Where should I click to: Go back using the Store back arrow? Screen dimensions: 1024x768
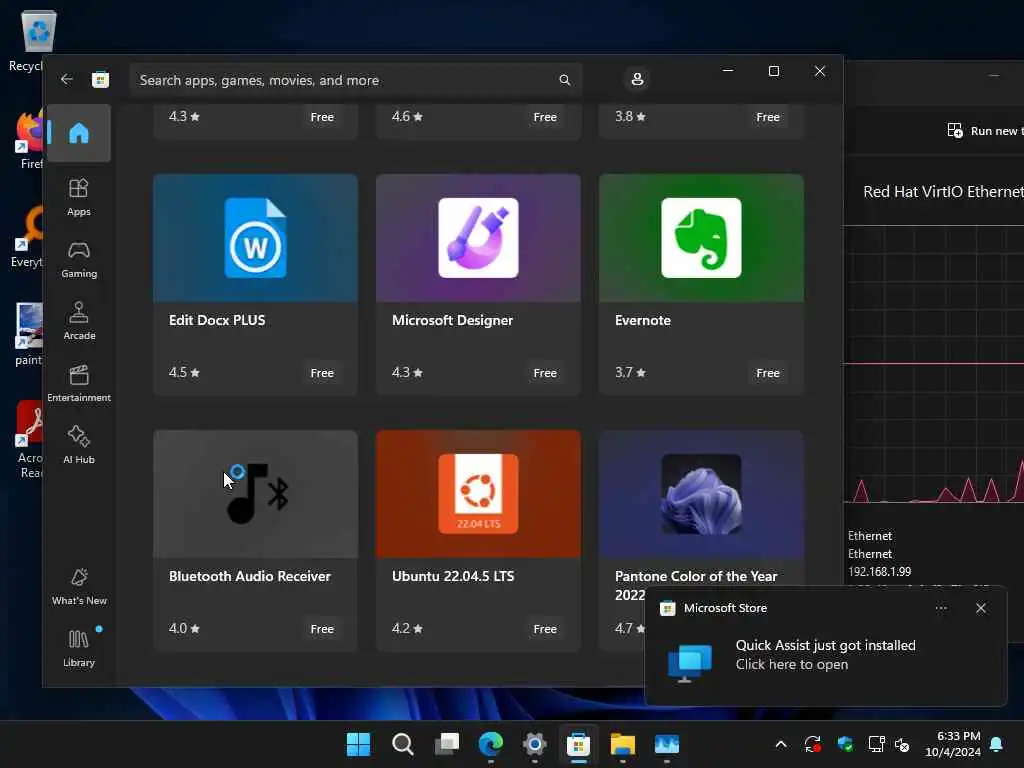[x=67, y=80]
